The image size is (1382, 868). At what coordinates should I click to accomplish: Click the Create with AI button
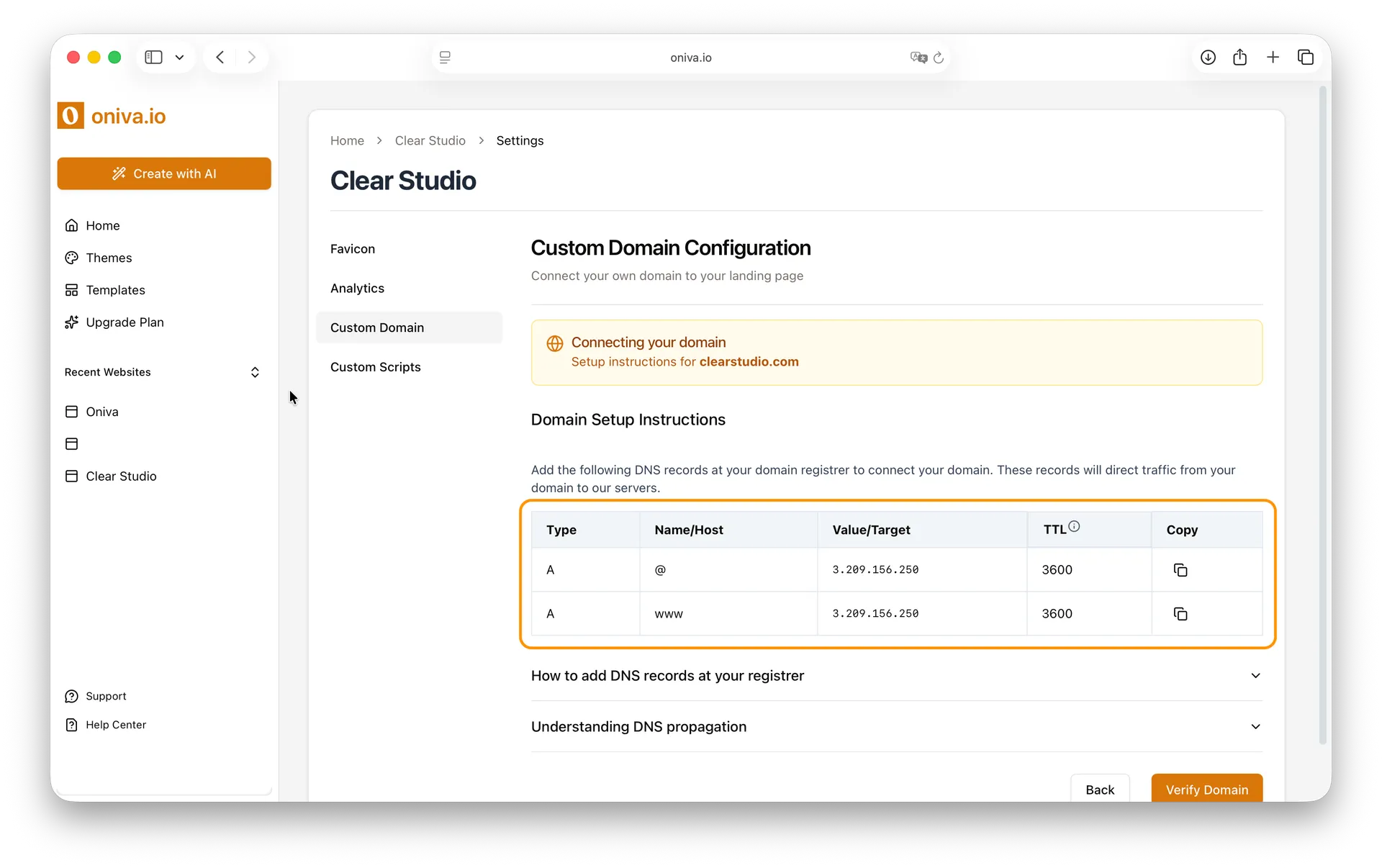click(164, 173)
